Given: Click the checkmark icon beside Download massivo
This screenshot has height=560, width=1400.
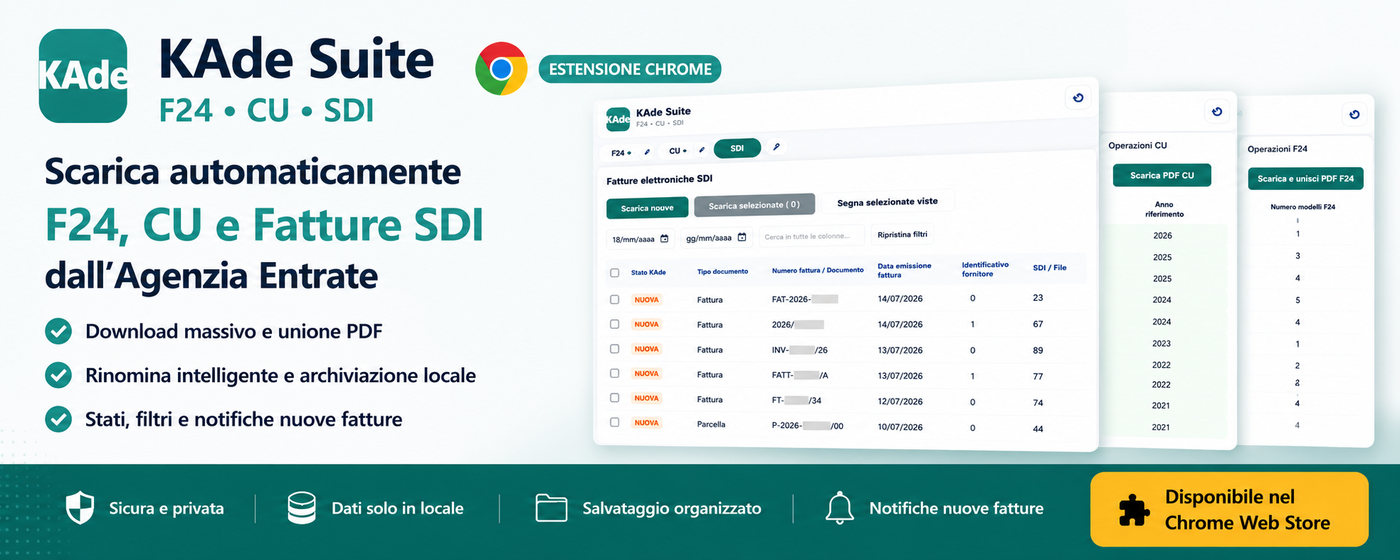Looking at the screenshot, I should click(x=59, y=331).
